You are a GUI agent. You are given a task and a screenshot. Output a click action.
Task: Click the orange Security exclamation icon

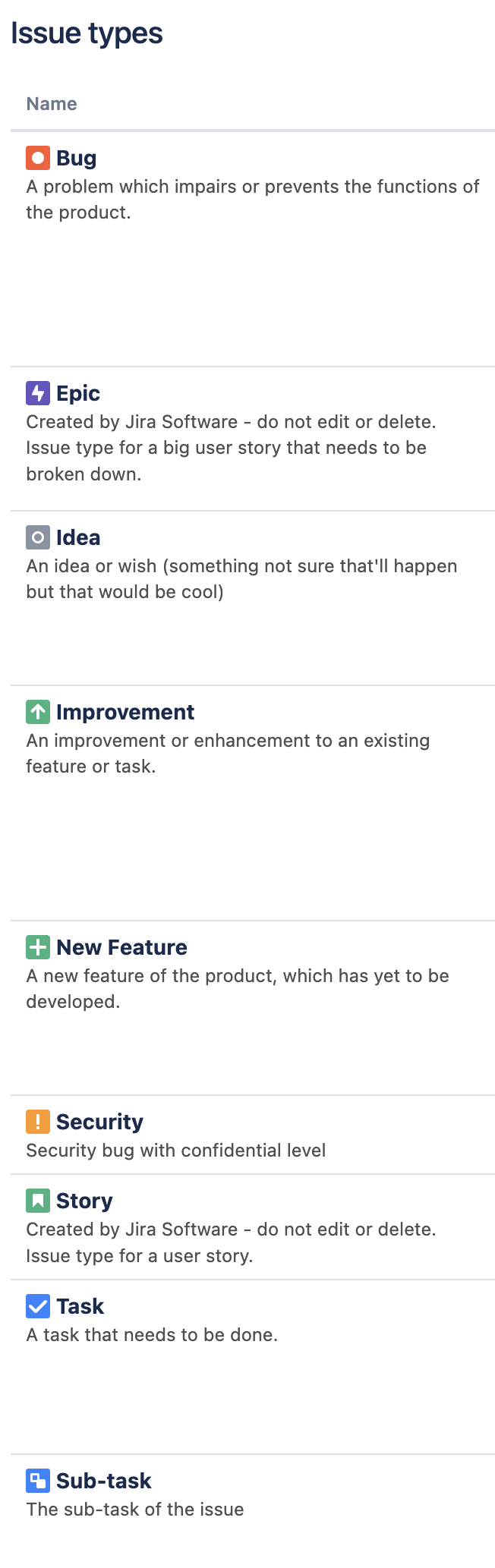(38, 1122)
